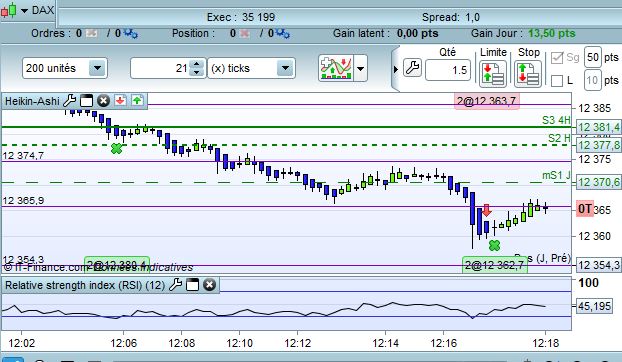
Task: Click the Limite order icon
Action: tap(493, 74)
